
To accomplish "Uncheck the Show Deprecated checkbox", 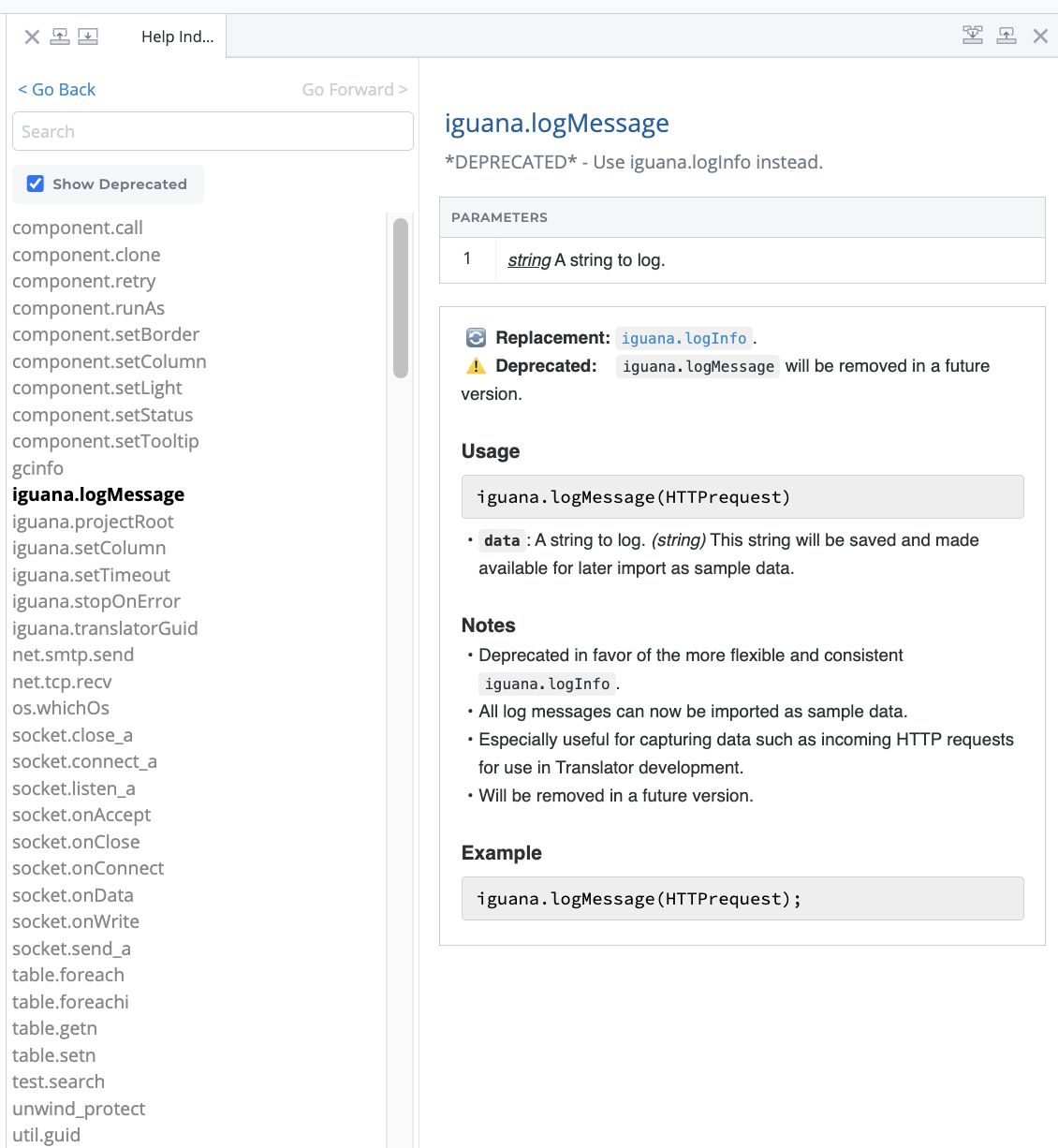I will click(36, 184).
